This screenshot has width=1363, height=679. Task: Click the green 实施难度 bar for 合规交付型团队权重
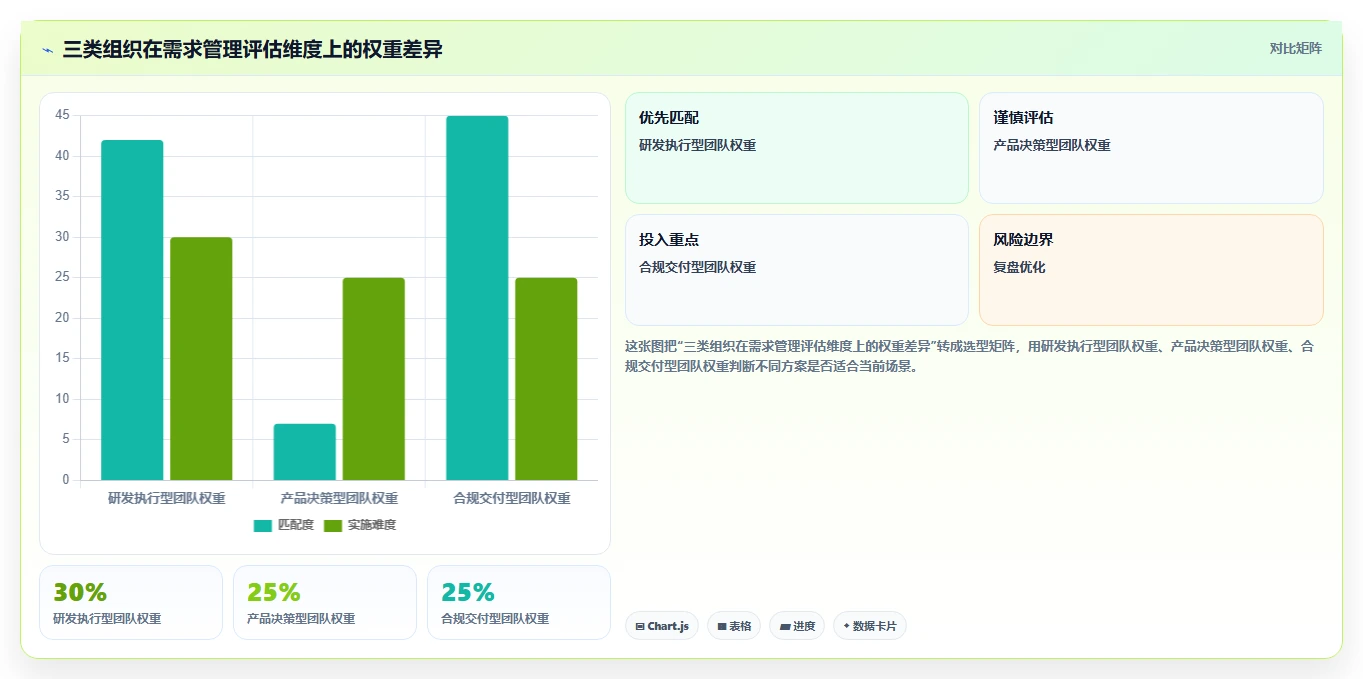546,379
